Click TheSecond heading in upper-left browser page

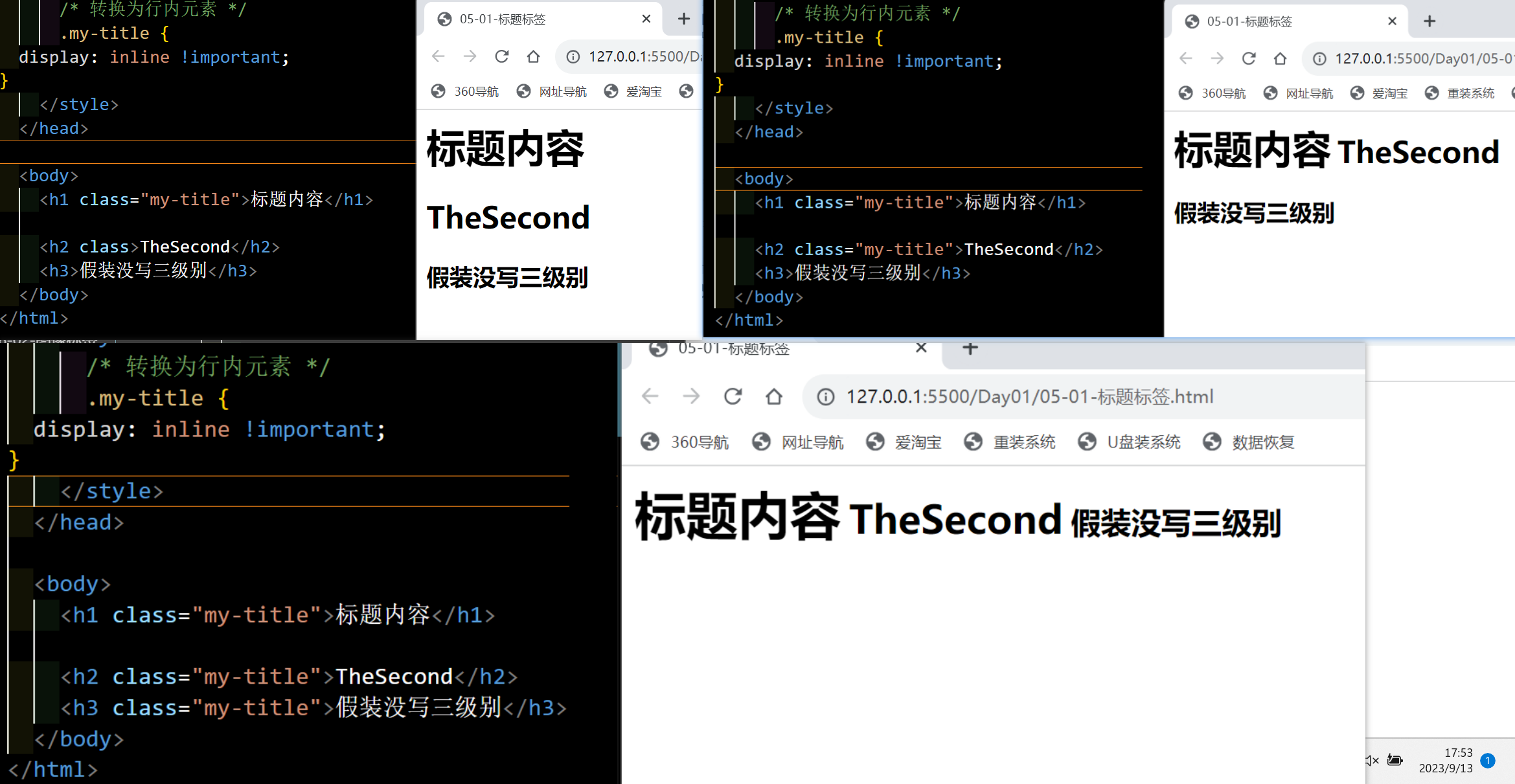coord(508,218)
